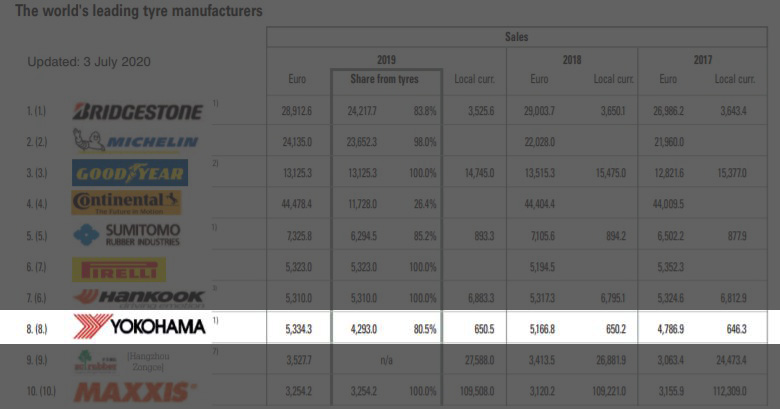Select the Goodyear logo
Image resolution: width=780 pixels, height=409 pixels.
click(x=130, y=173)
